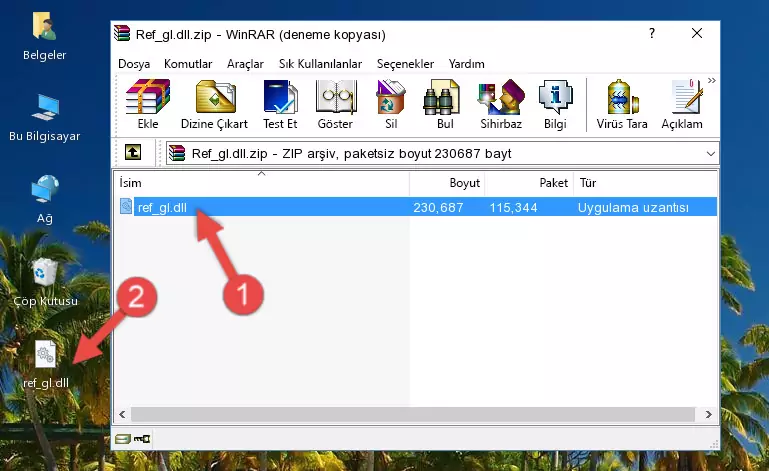Show archive Bilgi info
The width and height of the screenshot is (769, 471).
pyautogui.click(x=555, y=104)
